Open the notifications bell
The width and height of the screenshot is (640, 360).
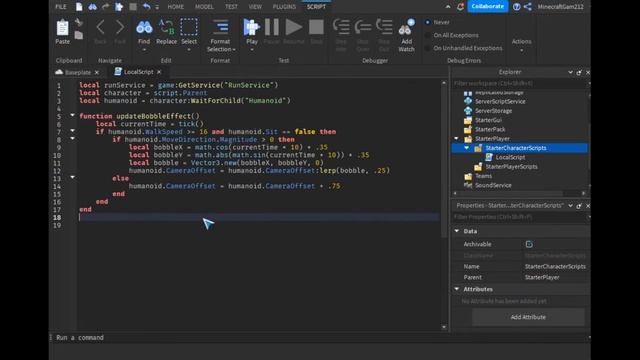460,7
